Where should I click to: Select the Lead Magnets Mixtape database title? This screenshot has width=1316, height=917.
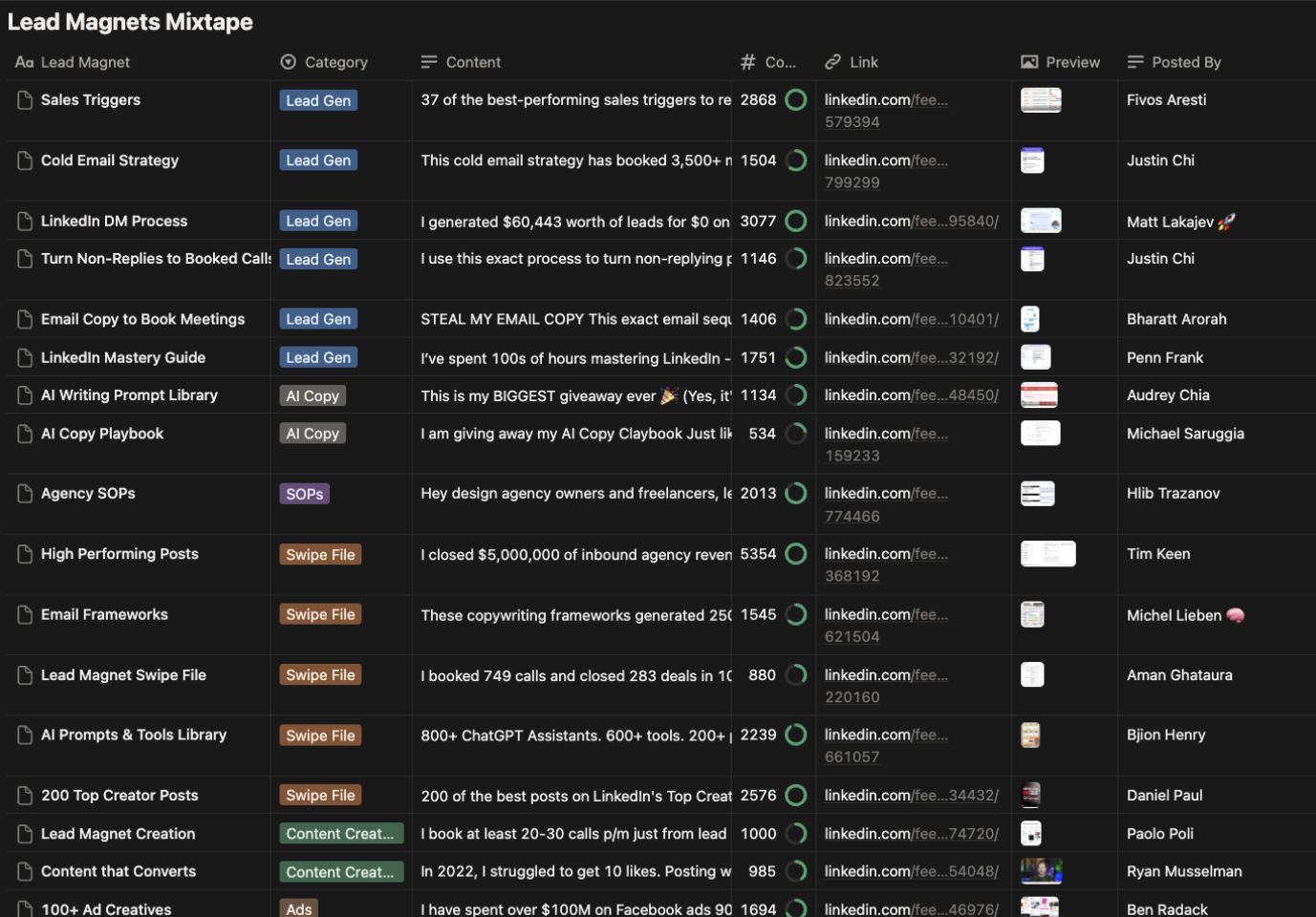pos(130,22)
